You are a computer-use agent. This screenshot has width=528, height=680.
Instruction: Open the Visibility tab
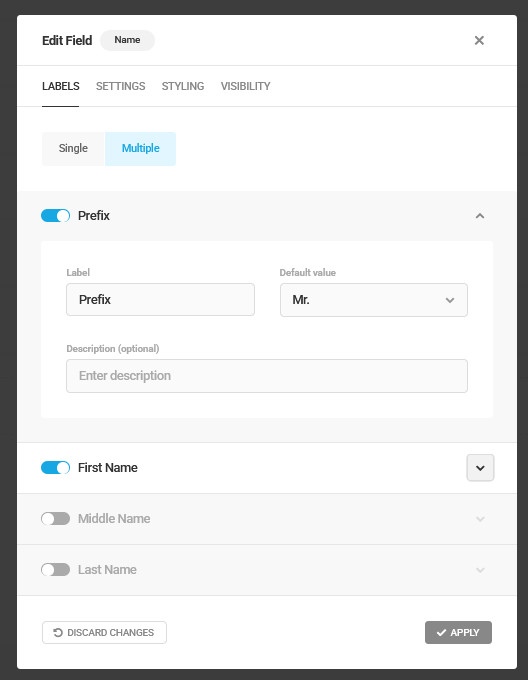(x=245, y=86)
